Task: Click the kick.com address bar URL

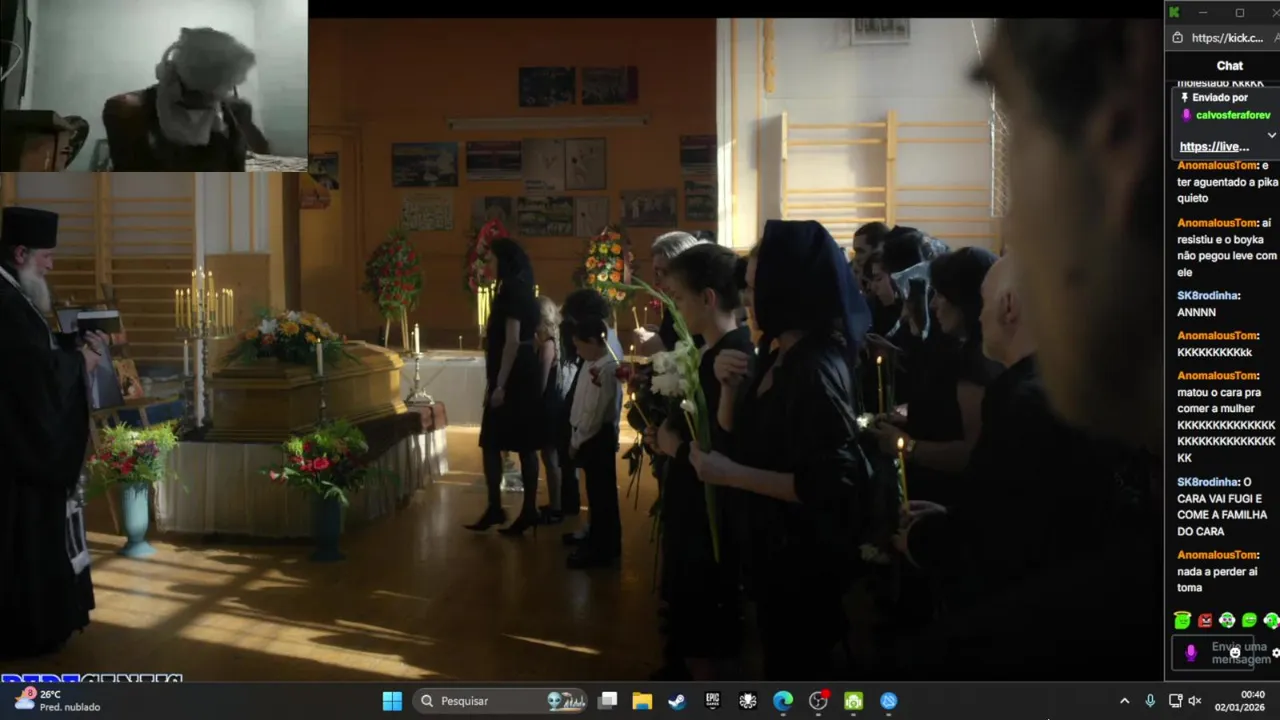Action: pyautogui.click(x=1227, y=38)
